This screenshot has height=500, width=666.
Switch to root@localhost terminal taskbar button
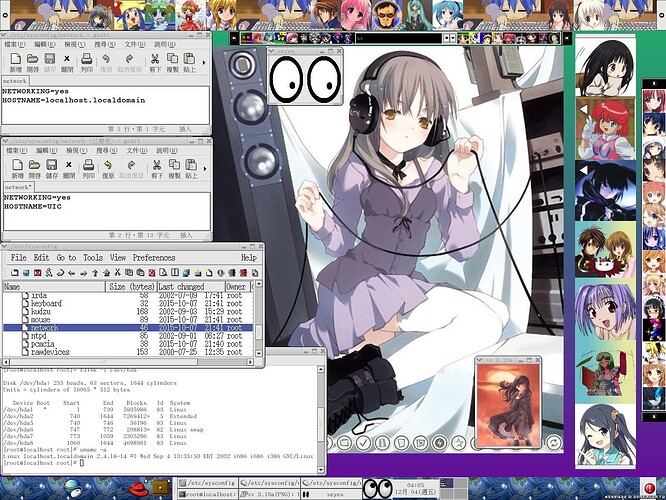click(207, 494)
